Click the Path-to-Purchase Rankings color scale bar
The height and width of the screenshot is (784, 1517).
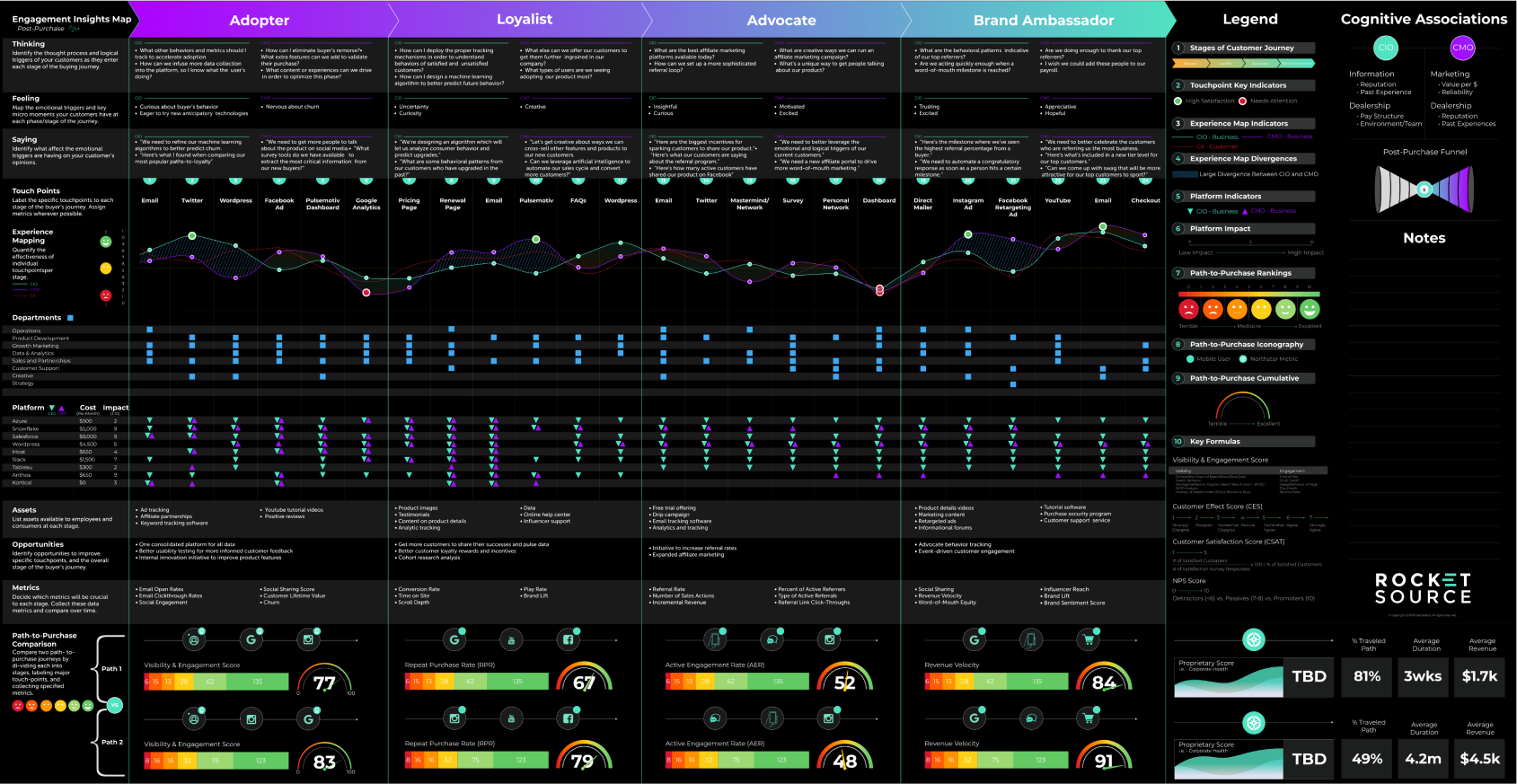1248,294
